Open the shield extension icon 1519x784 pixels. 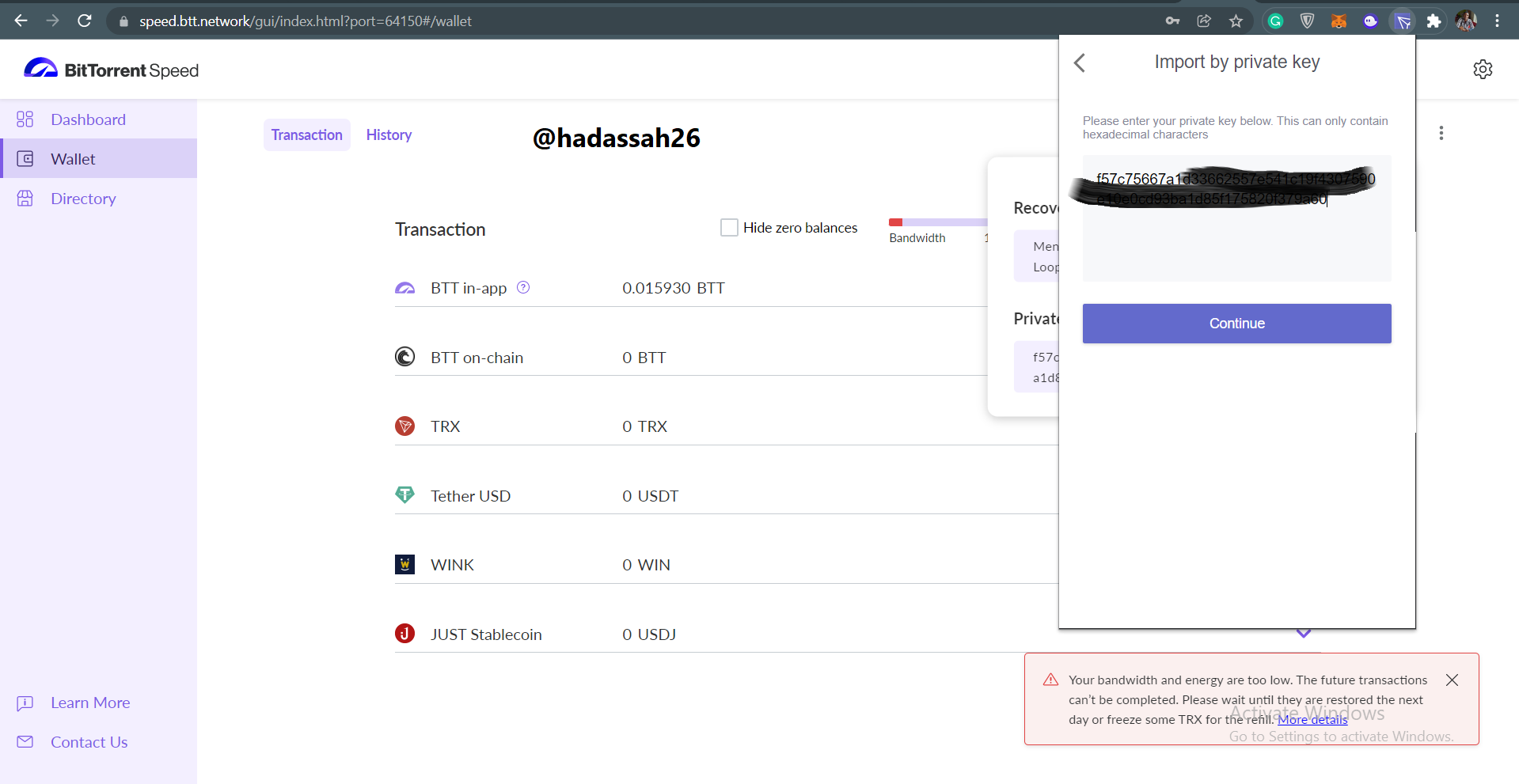point(1307,21)
